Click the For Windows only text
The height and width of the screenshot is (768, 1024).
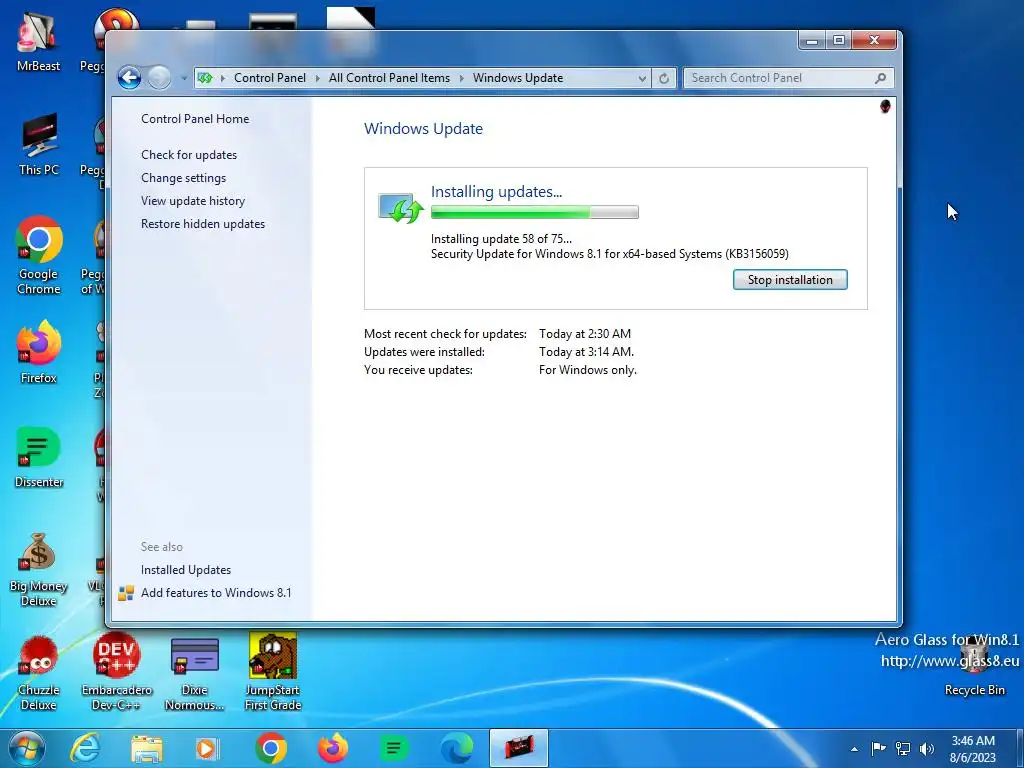coord(587,370)
